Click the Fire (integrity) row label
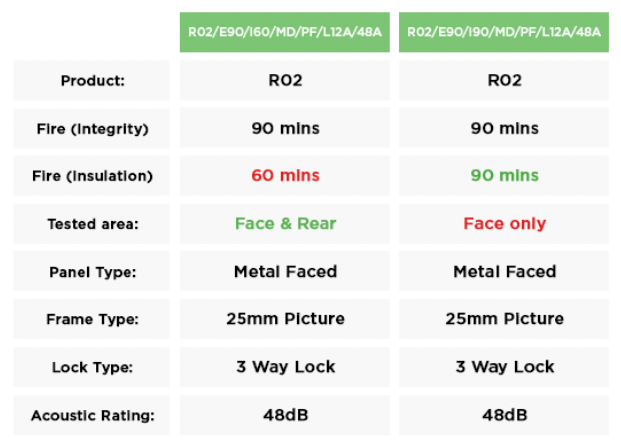The height and width of the screenshot is (447, 621). point(91,128)
